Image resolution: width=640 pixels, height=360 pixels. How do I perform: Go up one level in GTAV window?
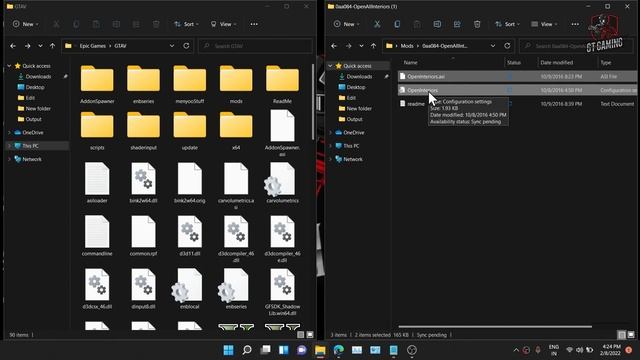coord(52,46)
